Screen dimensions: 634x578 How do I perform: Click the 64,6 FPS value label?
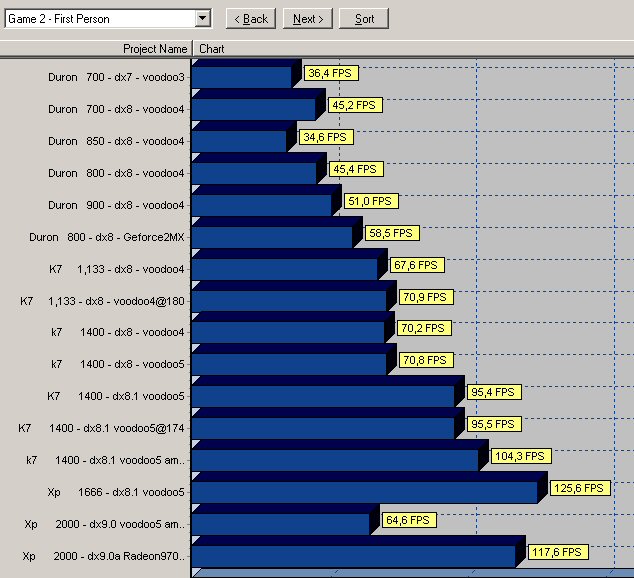409,520
